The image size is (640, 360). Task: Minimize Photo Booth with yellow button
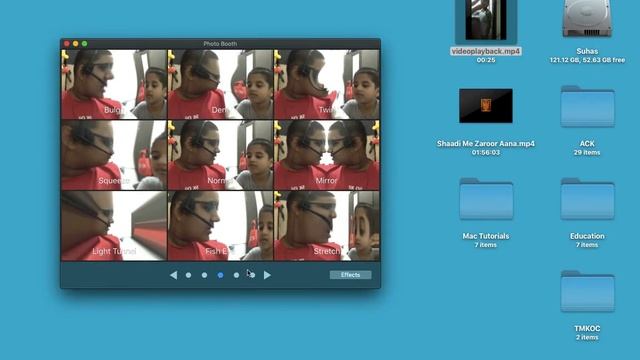click(76, 44)
